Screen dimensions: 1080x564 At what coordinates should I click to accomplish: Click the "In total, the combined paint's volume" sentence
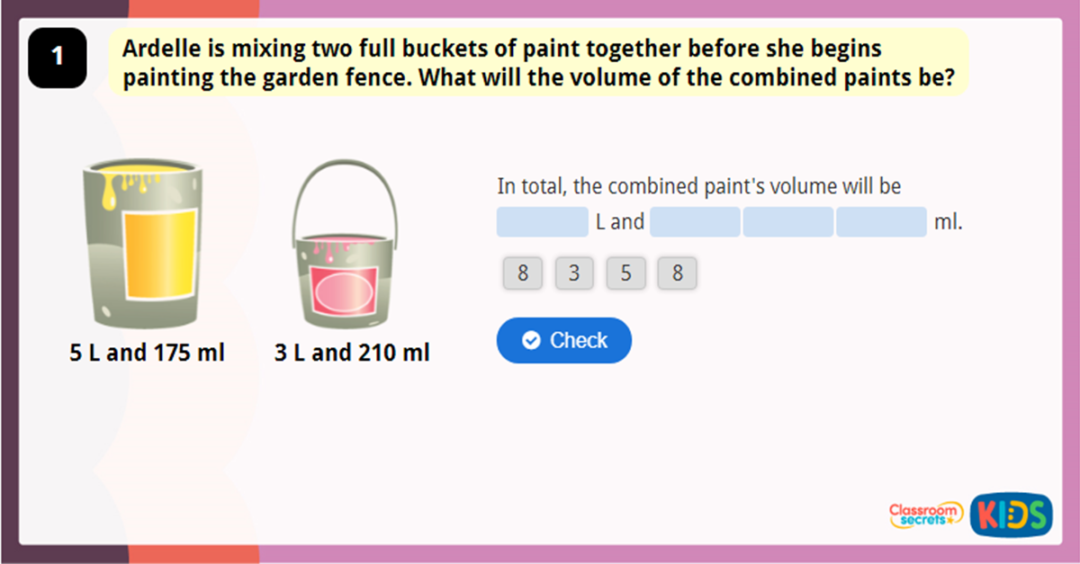coord(699,186)
